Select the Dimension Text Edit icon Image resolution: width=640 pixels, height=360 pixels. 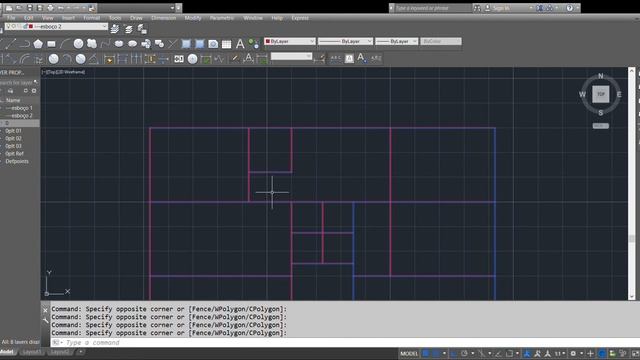coord(248,59)
